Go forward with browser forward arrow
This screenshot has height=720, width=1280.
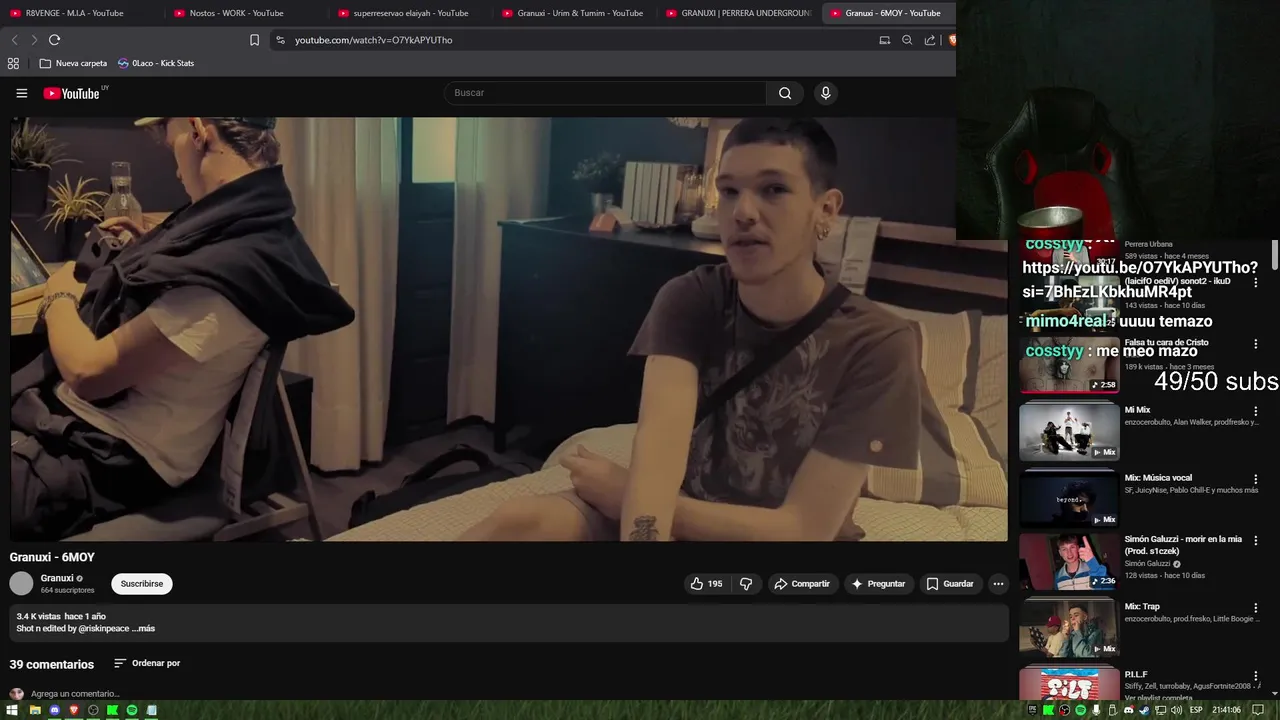tap(34, 40)
